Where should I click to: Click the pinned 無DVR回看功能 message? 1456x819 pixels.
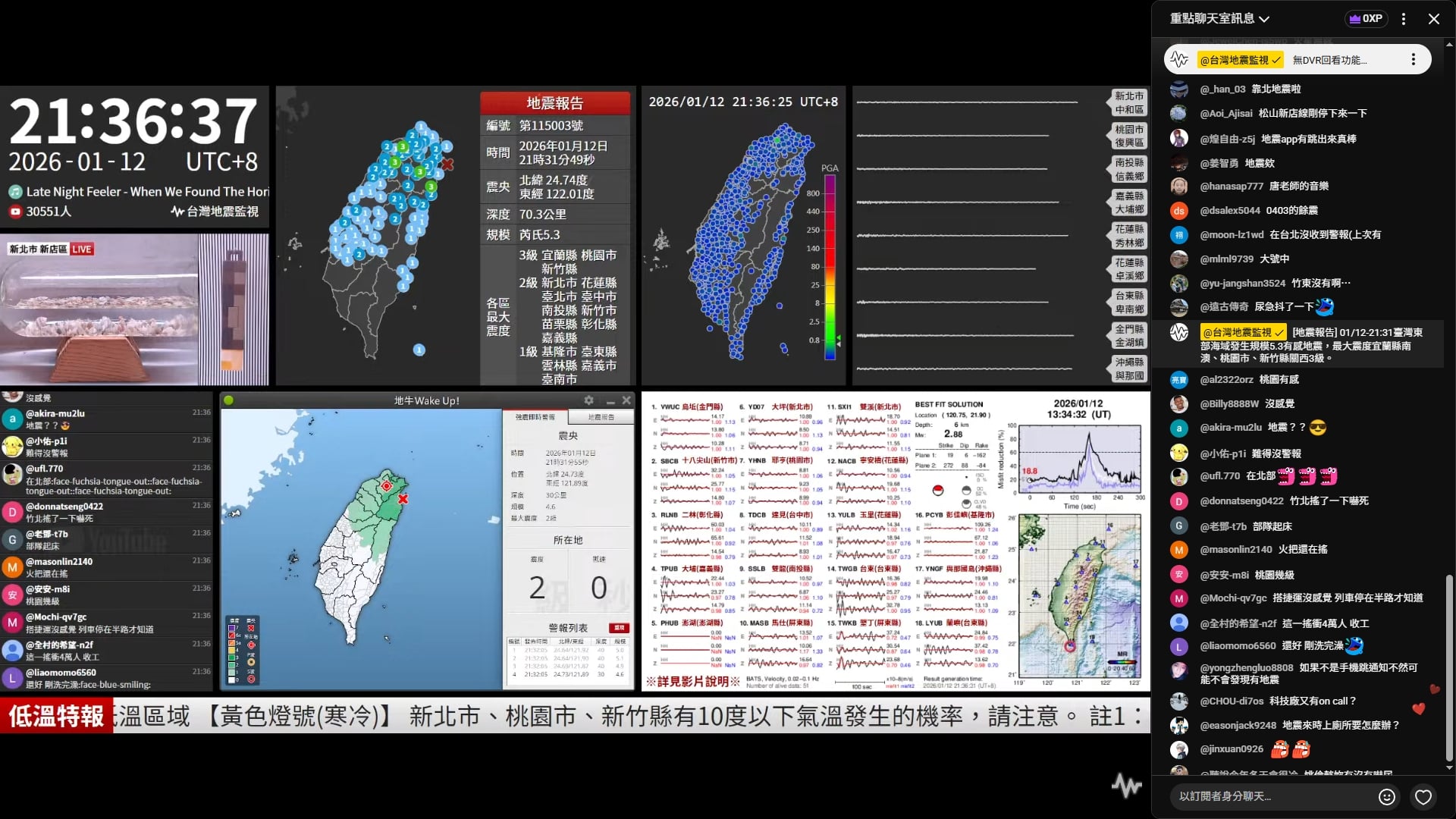point(1329,60)
